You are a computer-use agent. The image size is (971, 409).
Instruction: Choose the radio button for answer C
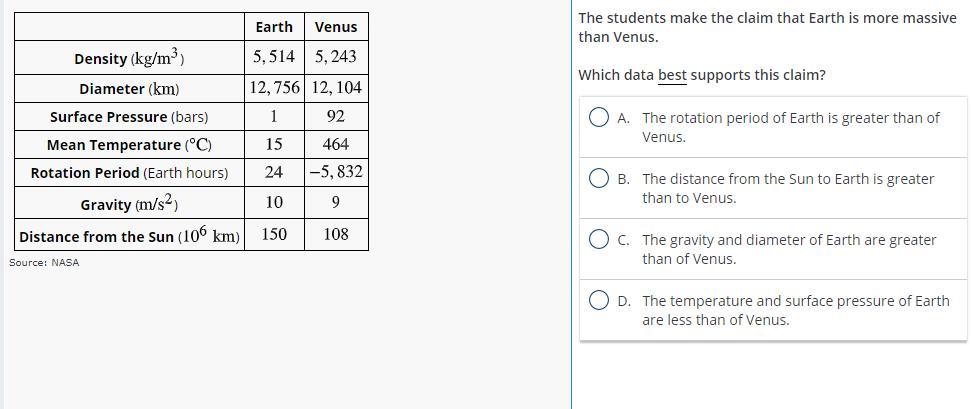tap(599, 240)
